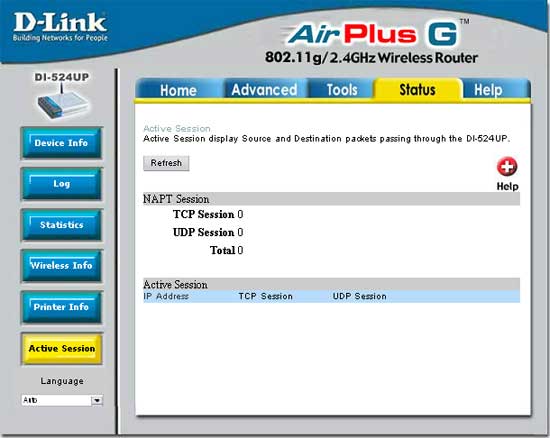Click the Total value row

coord(226,250)
